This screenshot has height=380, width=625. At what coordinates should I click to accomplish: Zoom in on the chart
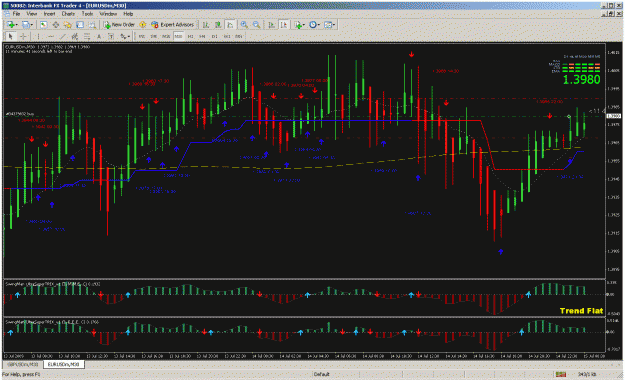(x=244, y=25)
